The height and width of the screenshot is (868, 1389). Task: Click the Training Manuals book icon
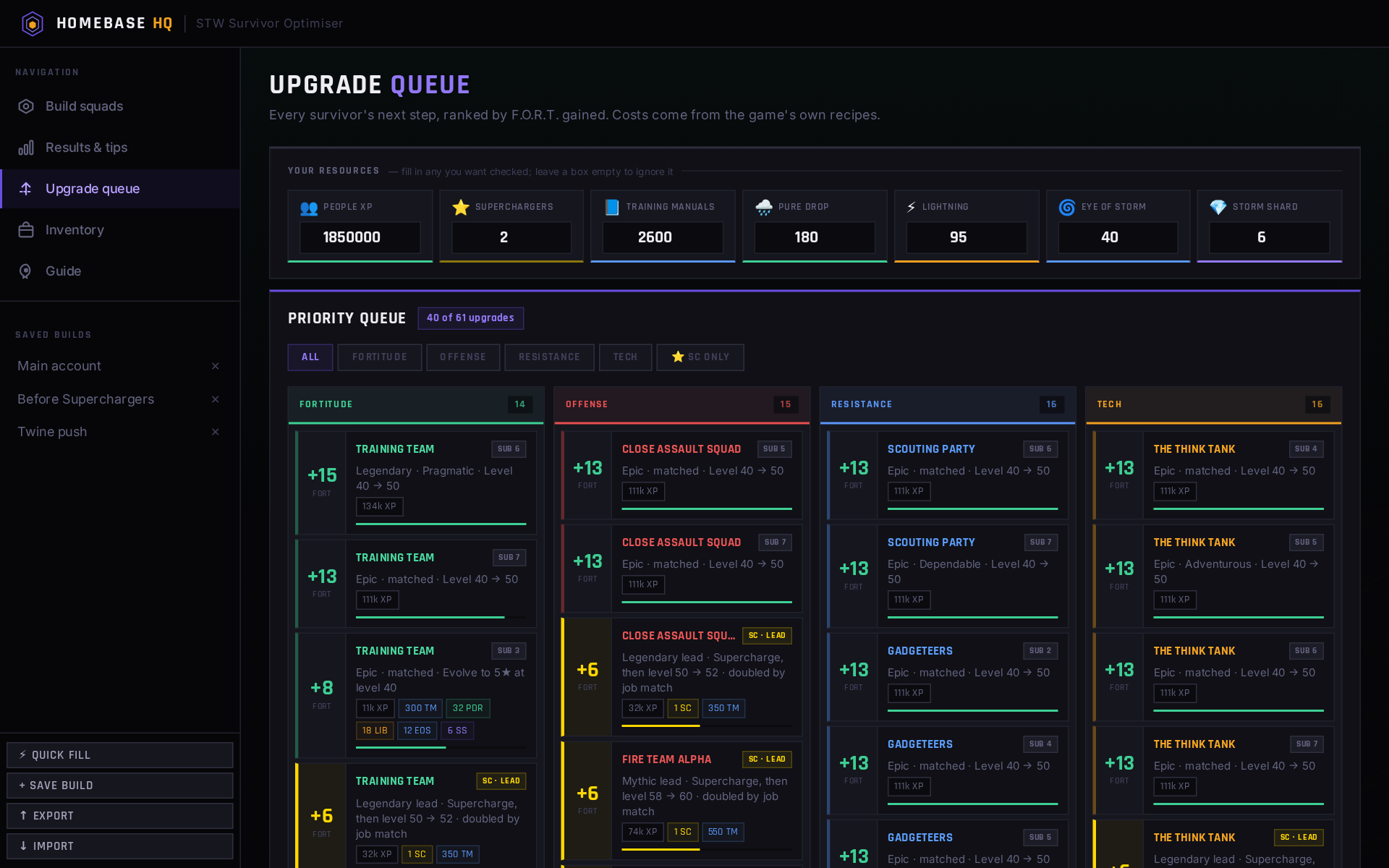[612, 208]
